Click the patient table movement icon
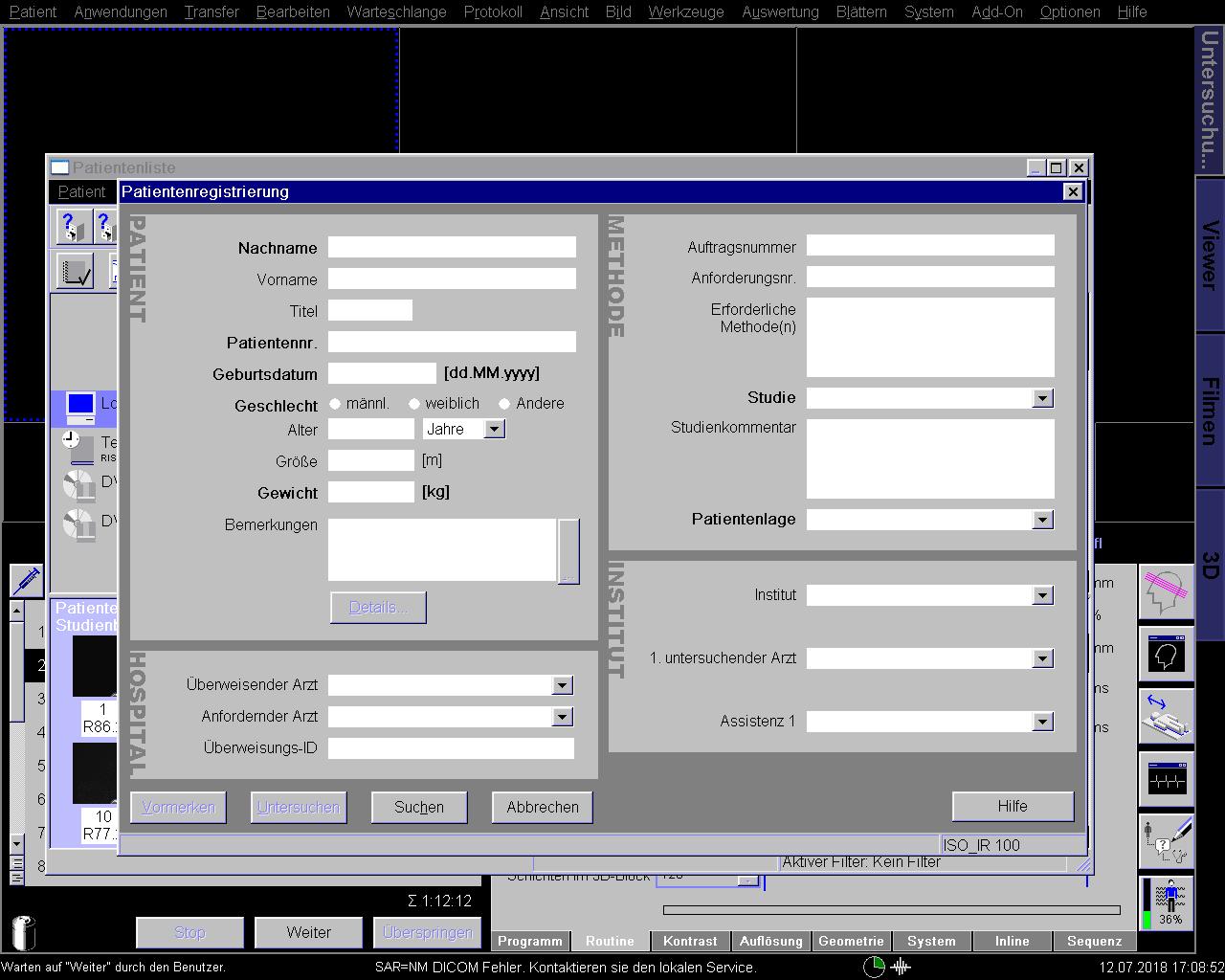 pyautogui.click(x=1166, y=717)
